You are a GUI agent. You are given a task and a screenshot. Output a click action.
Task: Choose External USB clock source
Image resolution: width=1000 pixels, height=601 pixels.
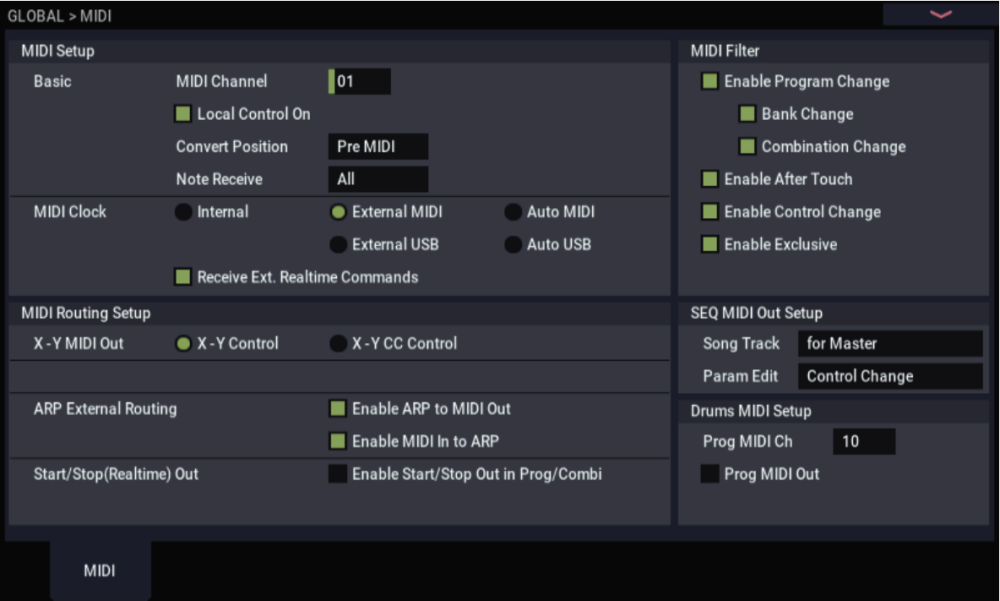[338, 244]
